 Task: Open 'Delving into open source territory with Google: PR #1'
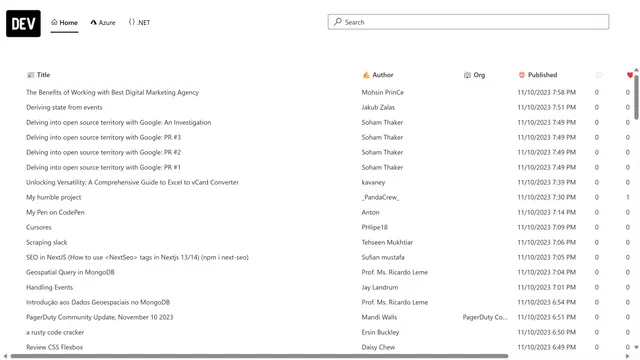(x=103, y=167)
